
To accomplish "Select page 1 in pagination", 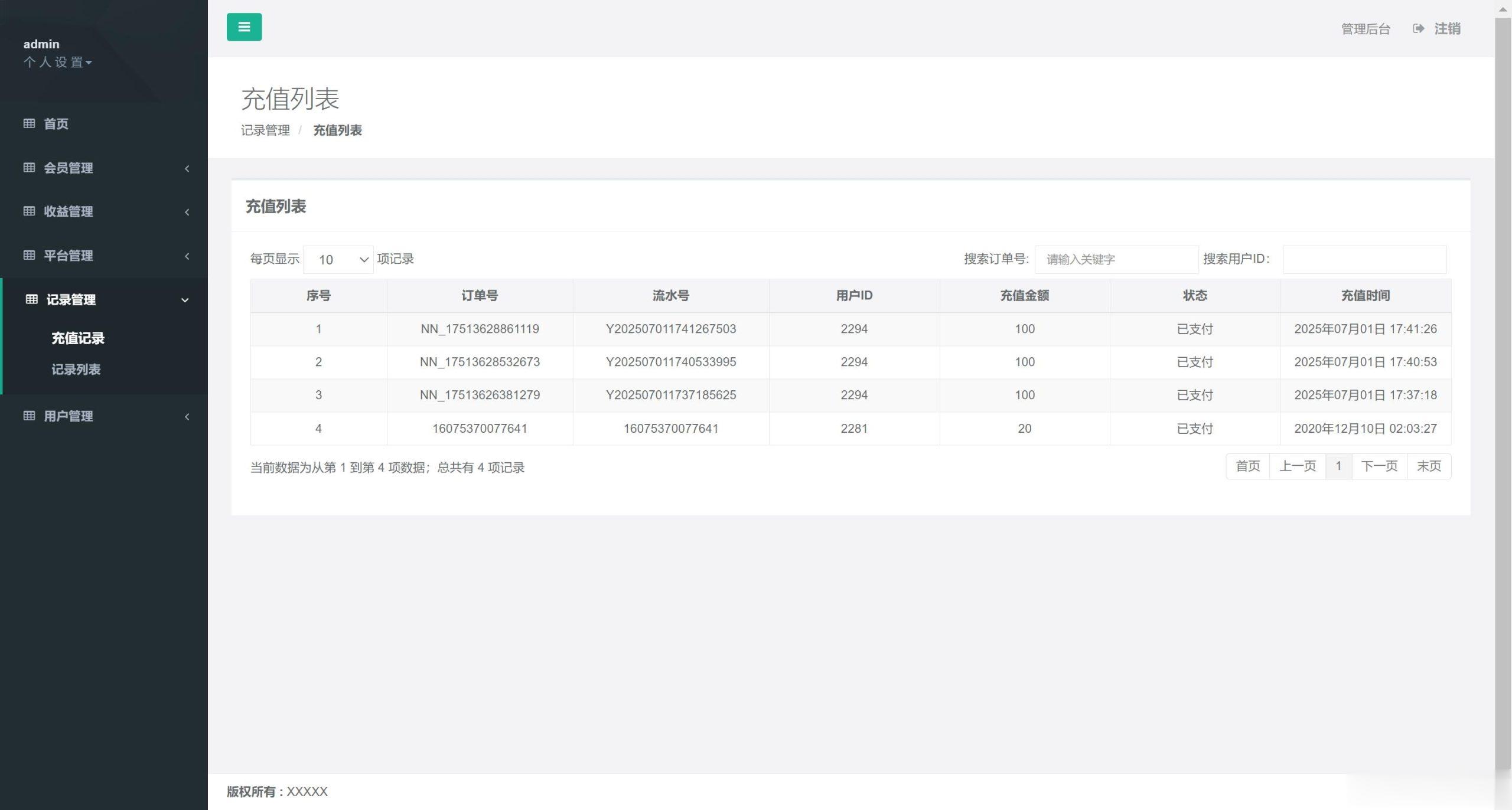I will click(1338, 466).
